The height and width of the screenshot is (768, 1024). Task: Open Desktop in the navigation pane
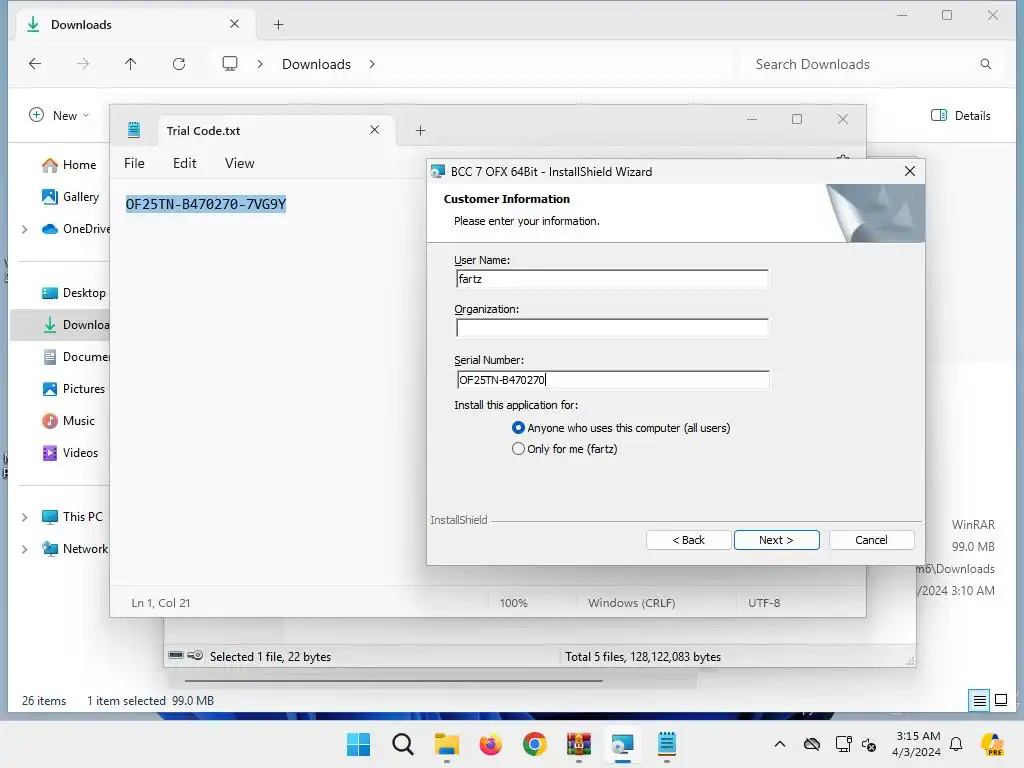point(73,293)
